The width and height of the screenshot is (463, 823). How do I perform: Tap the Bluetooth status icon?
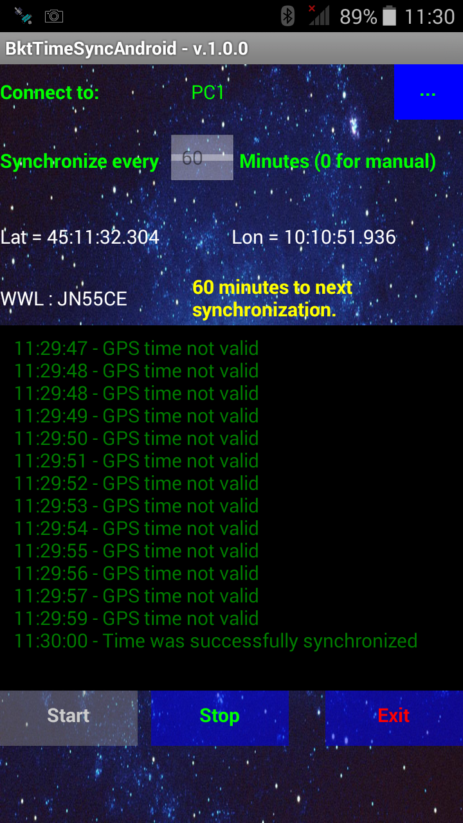coord(288,16)
